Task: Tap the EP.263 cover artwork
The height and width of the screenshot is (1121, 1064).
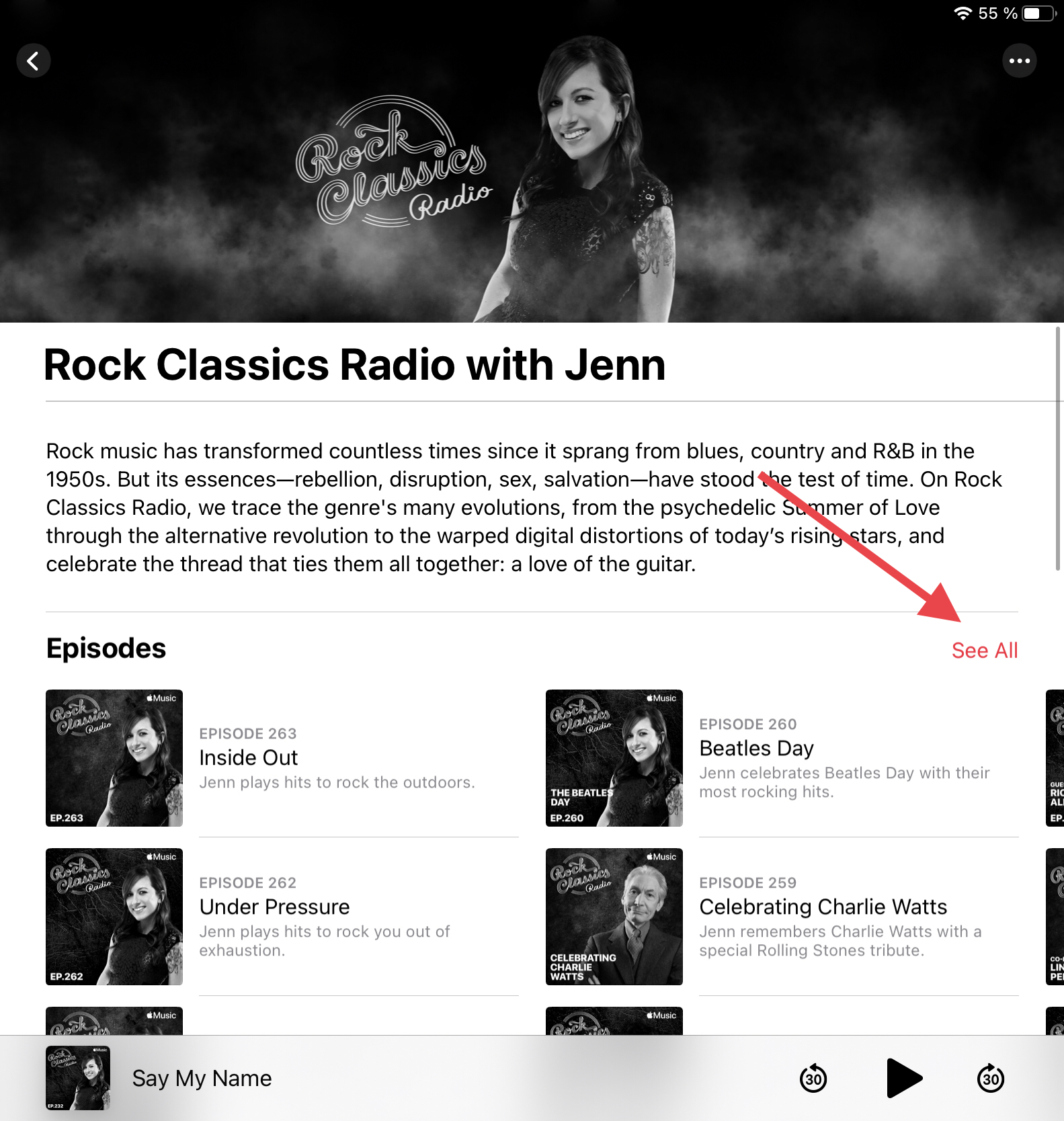Action: click(114, 758)
